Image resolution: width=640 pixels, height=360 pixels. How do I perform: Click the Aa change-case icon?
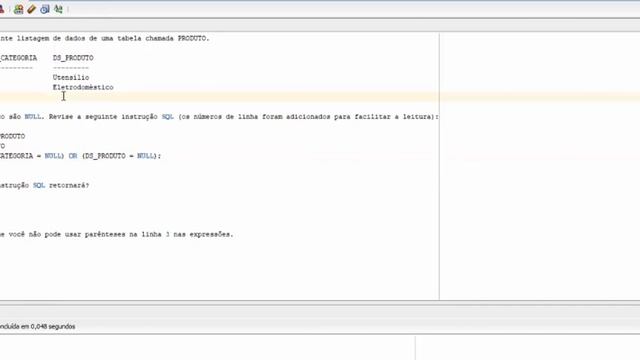pos(58,9)
